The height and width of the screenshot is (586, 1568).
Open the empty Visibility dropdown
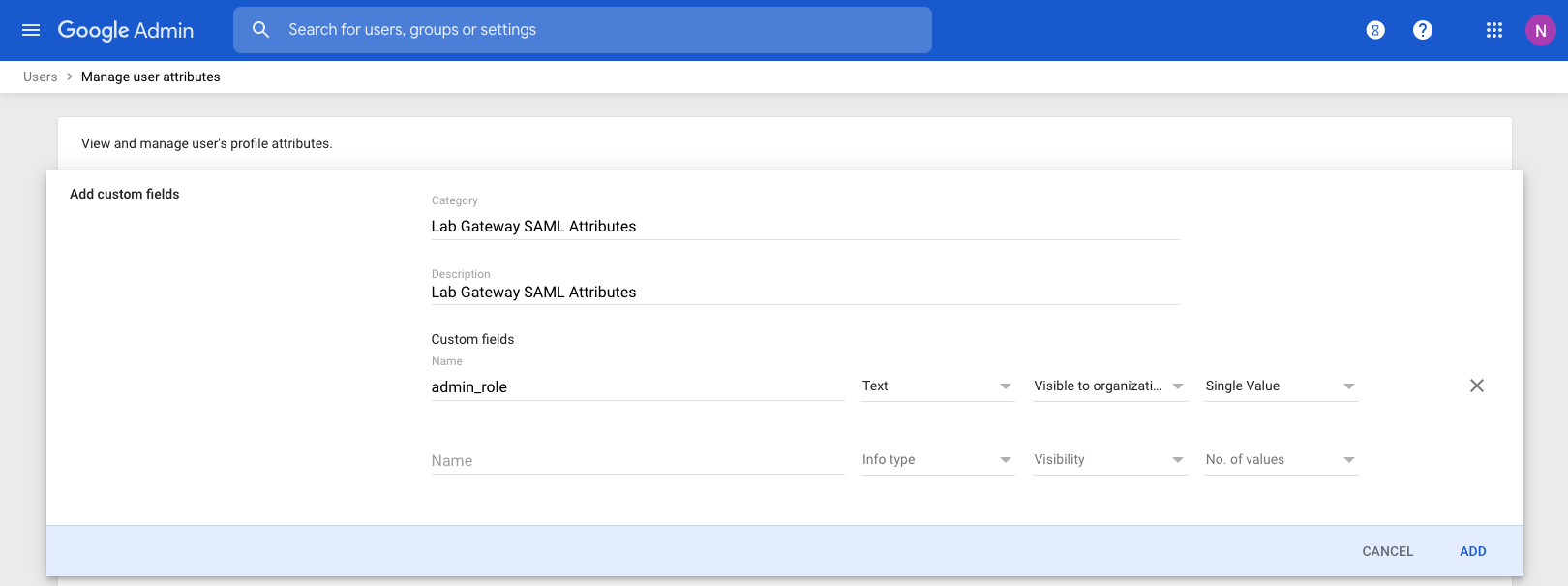(1109, 460)
